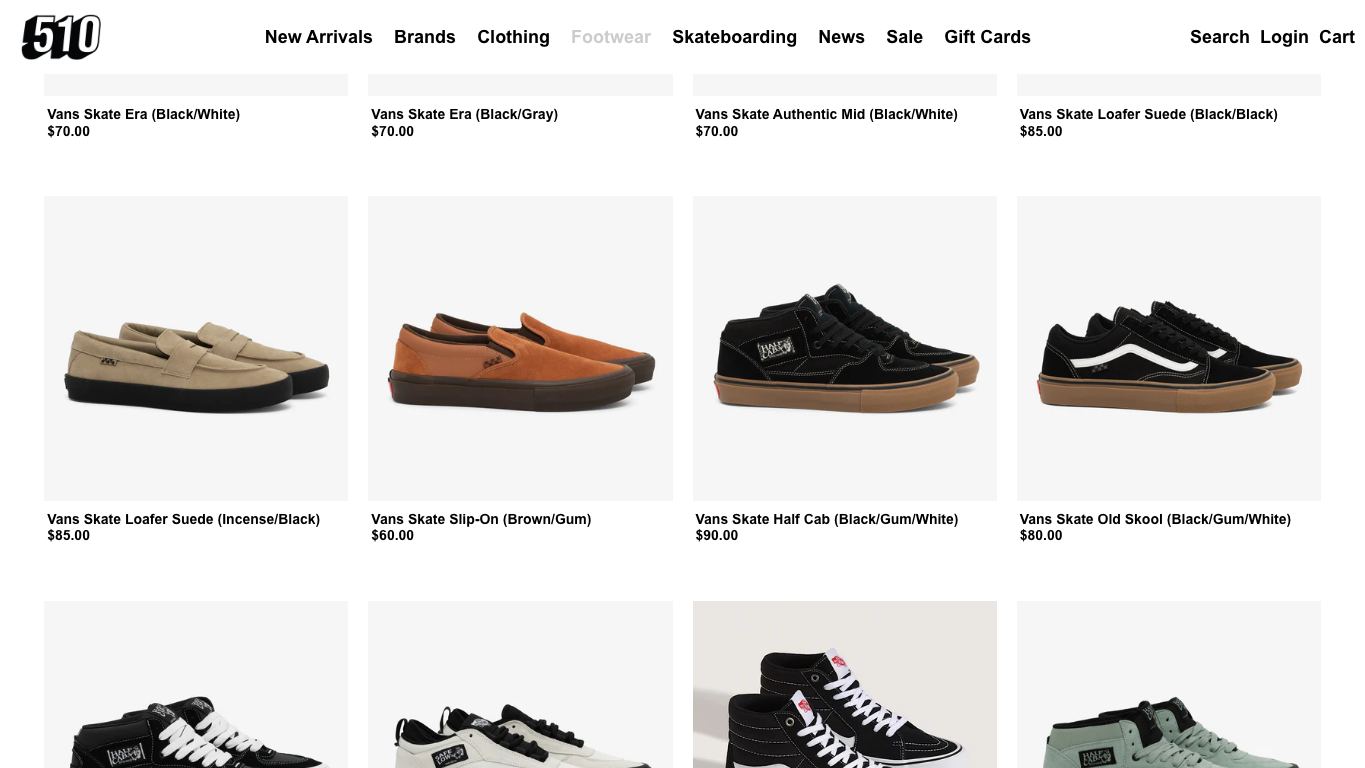Open the brown Slip-On shoe thumbnail
Screen dimensions: 1365x768
[x=520, y=348]
